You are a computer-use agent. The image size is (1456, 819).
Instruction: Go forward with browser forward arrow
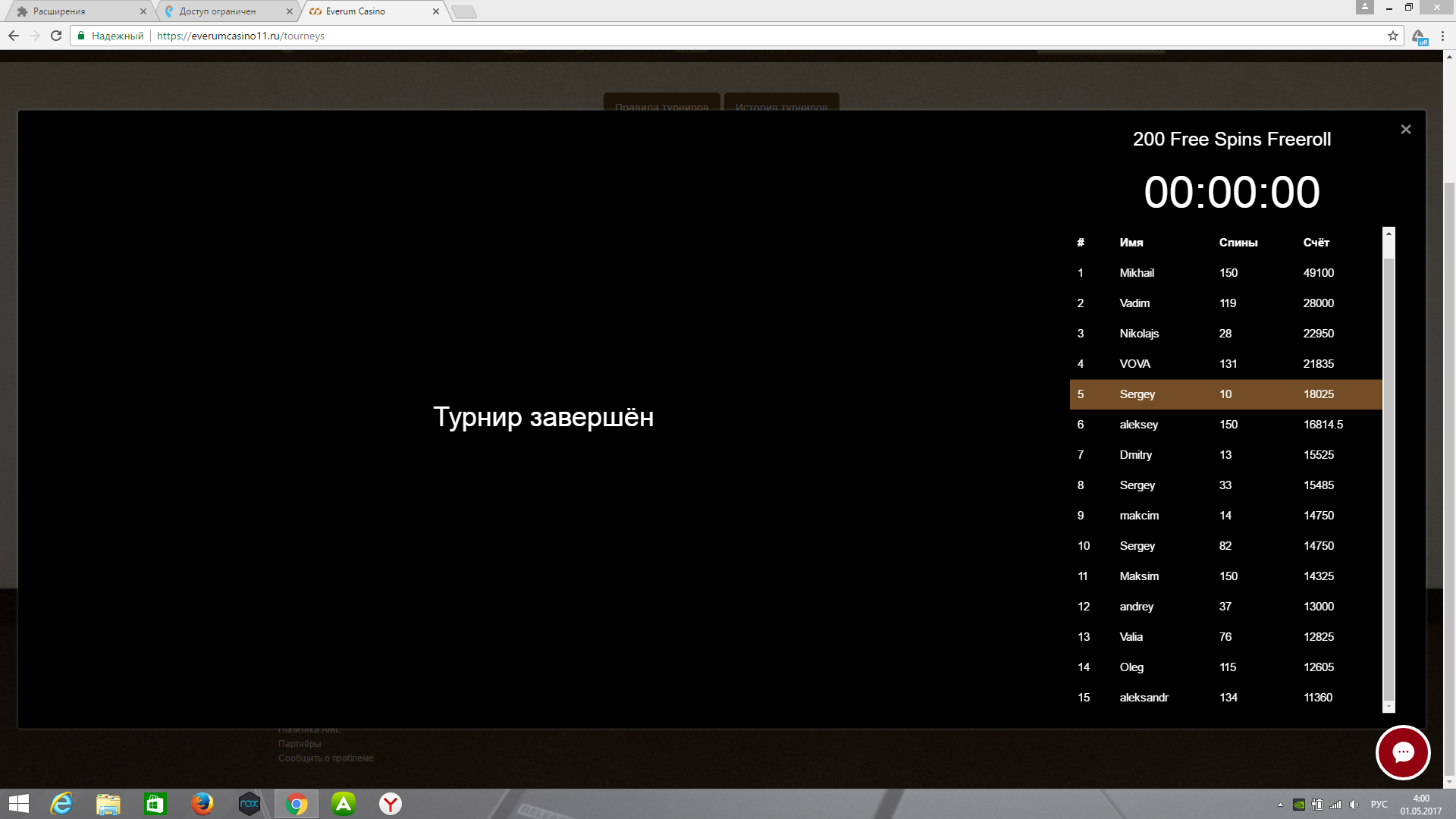click(x=35, y=36)
